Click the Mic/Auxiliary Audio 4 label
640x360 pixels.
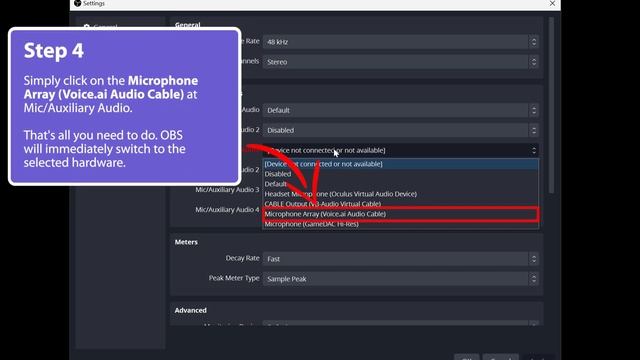click(x=227, y=209)
